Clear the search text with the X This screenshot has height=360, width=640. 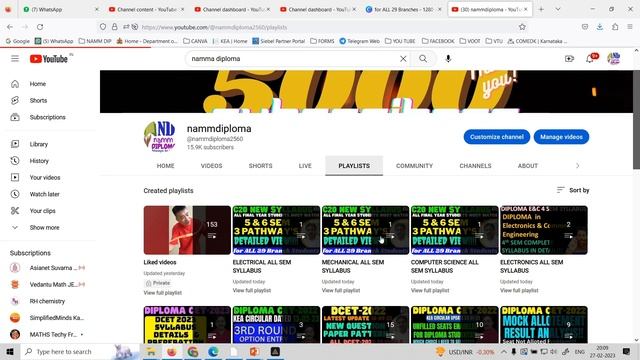coord(403,59)
